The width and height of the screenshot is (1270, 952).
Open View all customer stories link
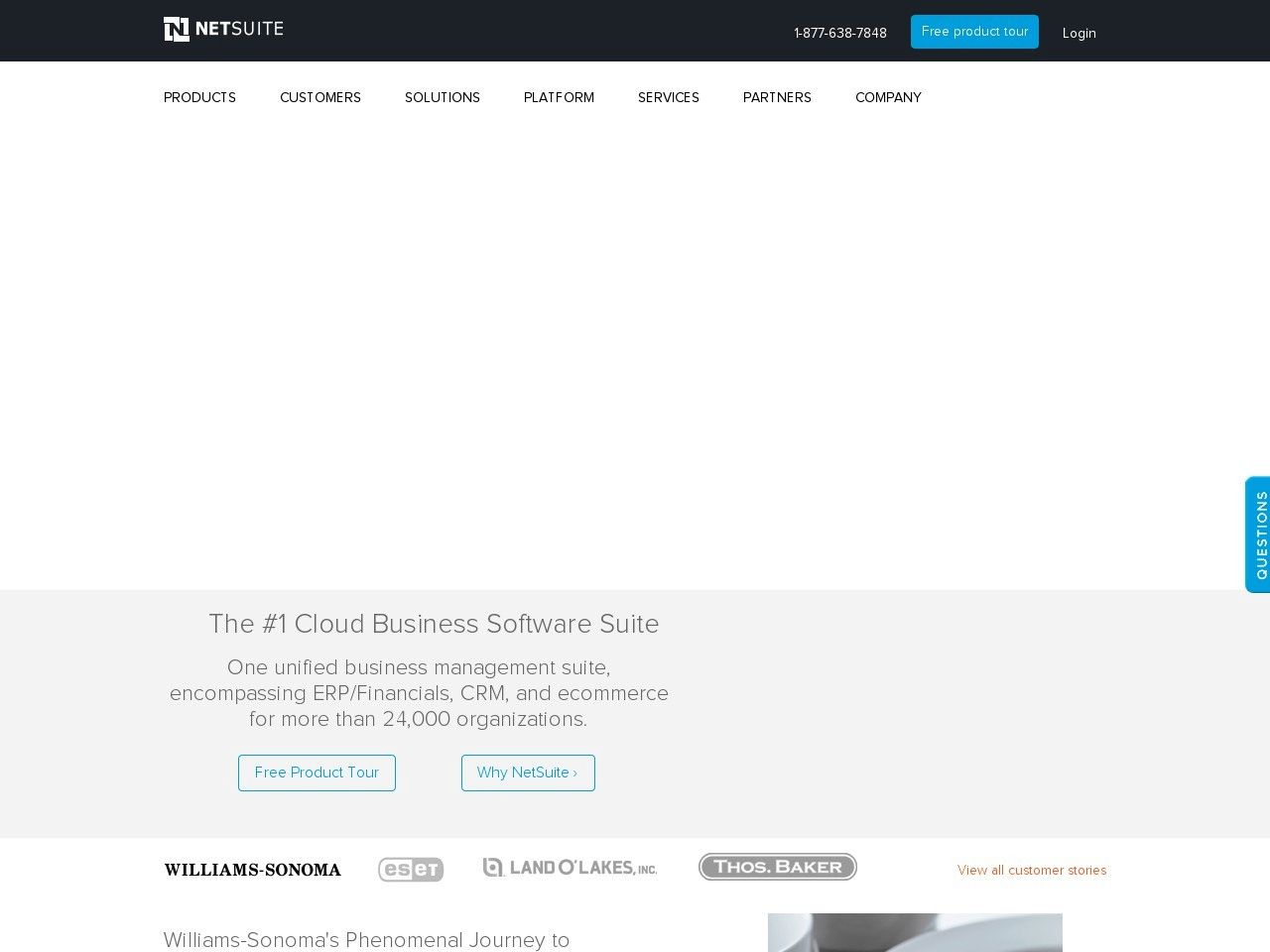(x=1032, y=870)
